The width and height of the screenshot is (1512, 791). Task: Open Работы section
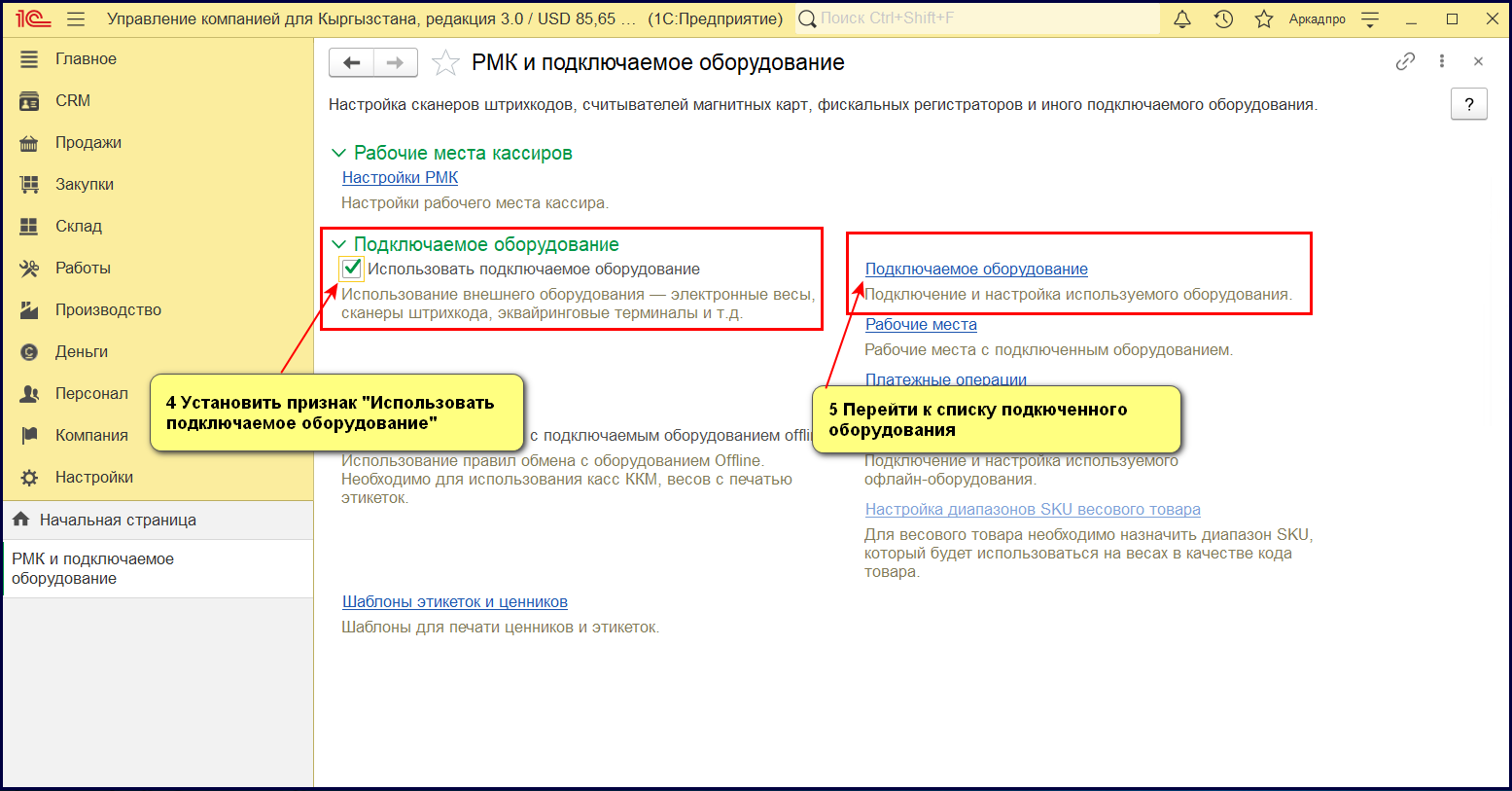click(83, 268)
